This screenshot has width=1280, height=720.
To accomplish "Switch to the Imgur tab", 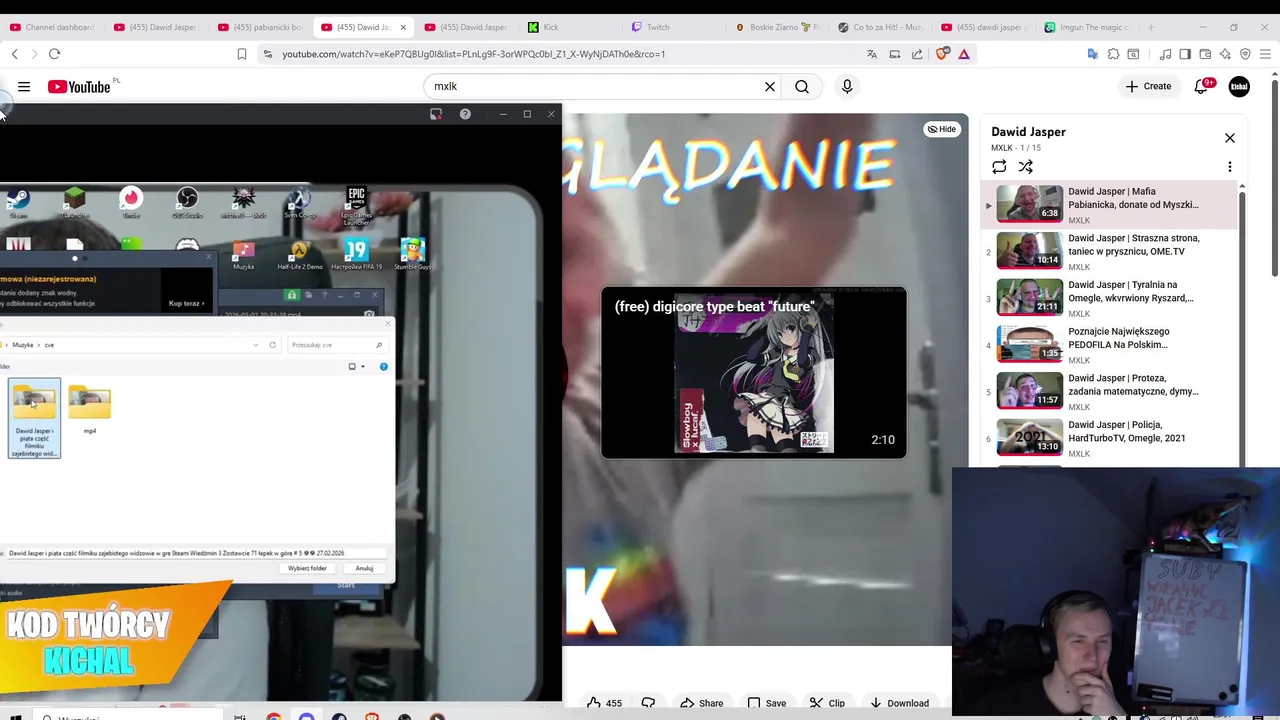I will [1086, 27].
